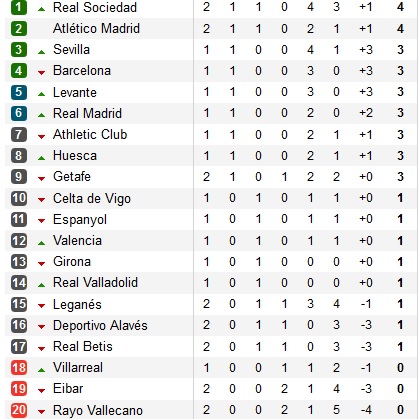
Task: Click the green up arrow beside Sevilla
Action: pos(41,52)
